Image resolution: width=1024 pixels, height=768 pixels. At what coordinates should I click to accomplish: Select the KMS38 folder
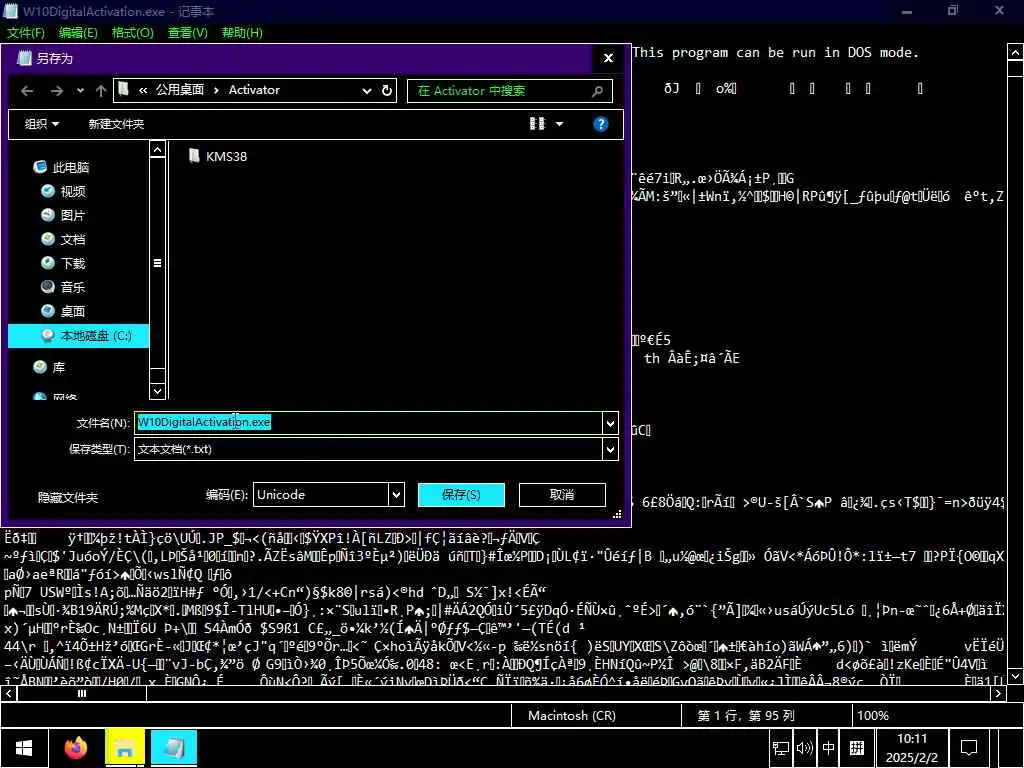[217, 156]
